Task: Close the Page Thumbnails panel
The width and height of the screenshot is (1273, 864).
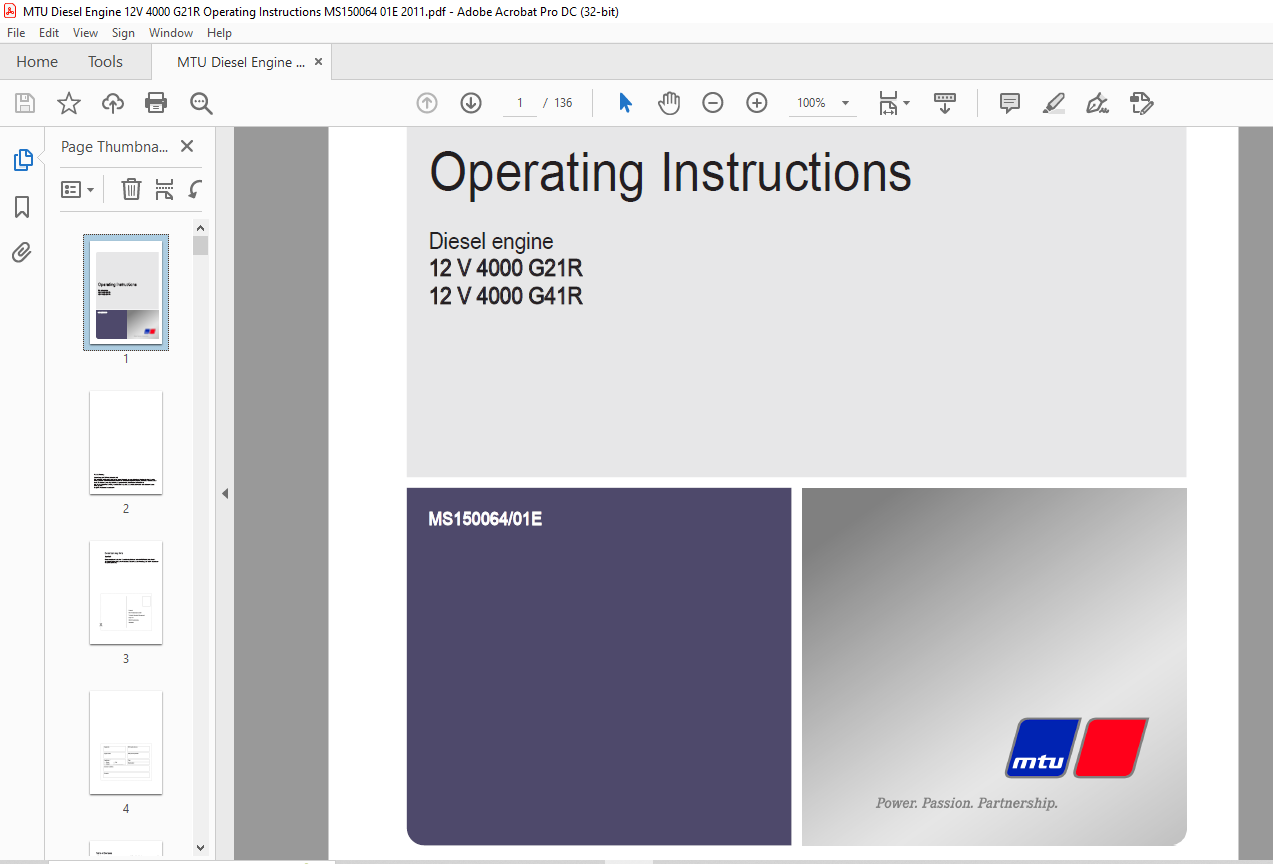Action: pos(187,146)
